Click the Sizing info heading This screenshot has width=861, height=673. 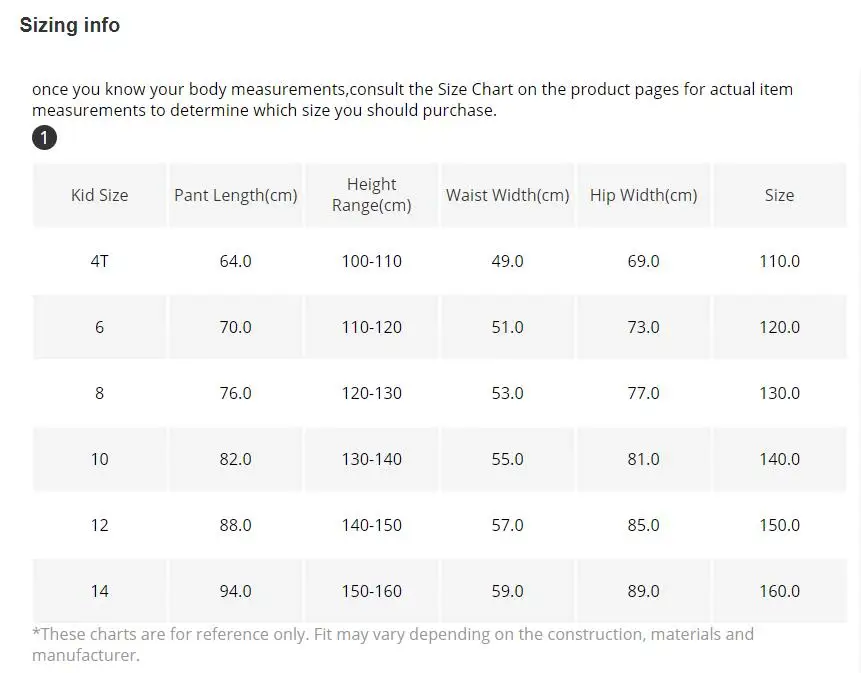click(70, 26)
